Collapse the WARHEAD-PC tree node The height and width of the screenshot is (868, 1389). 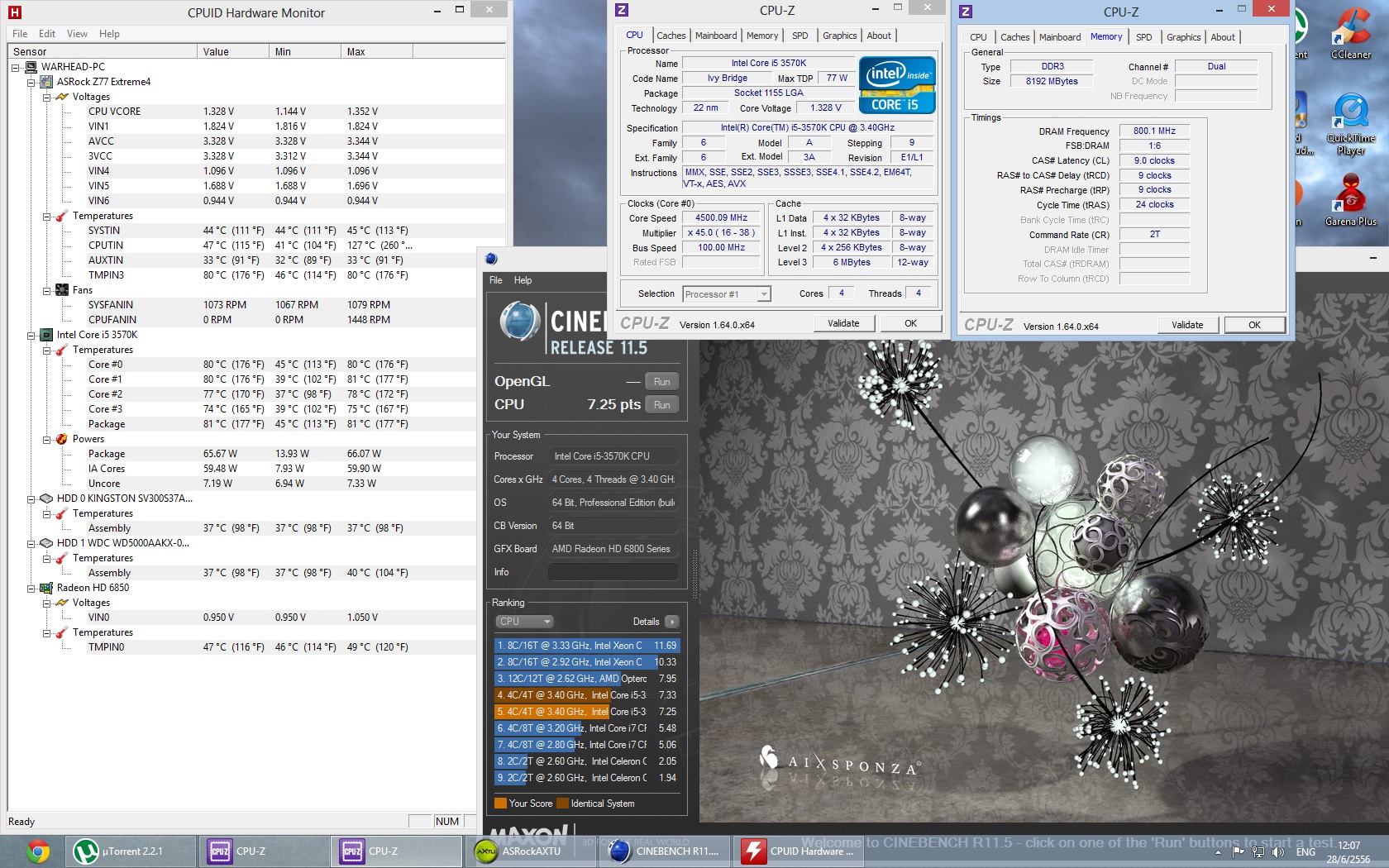[16, 67]
